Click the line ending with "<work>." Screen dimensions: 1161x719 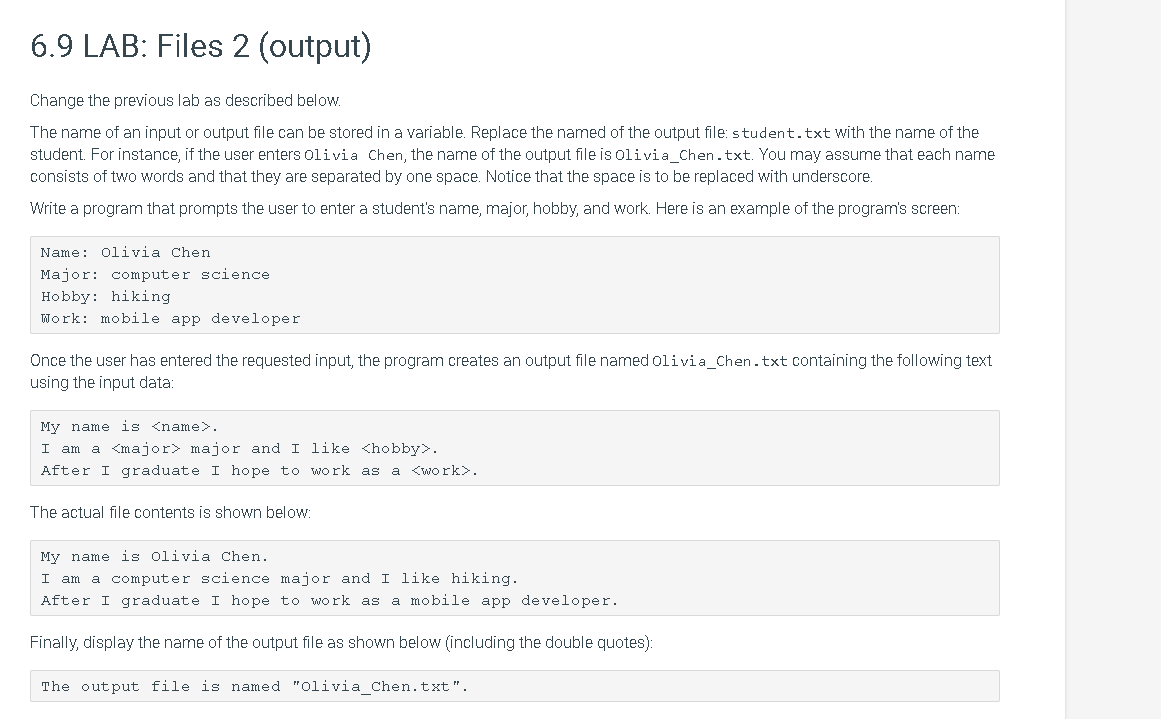point(260,471)
